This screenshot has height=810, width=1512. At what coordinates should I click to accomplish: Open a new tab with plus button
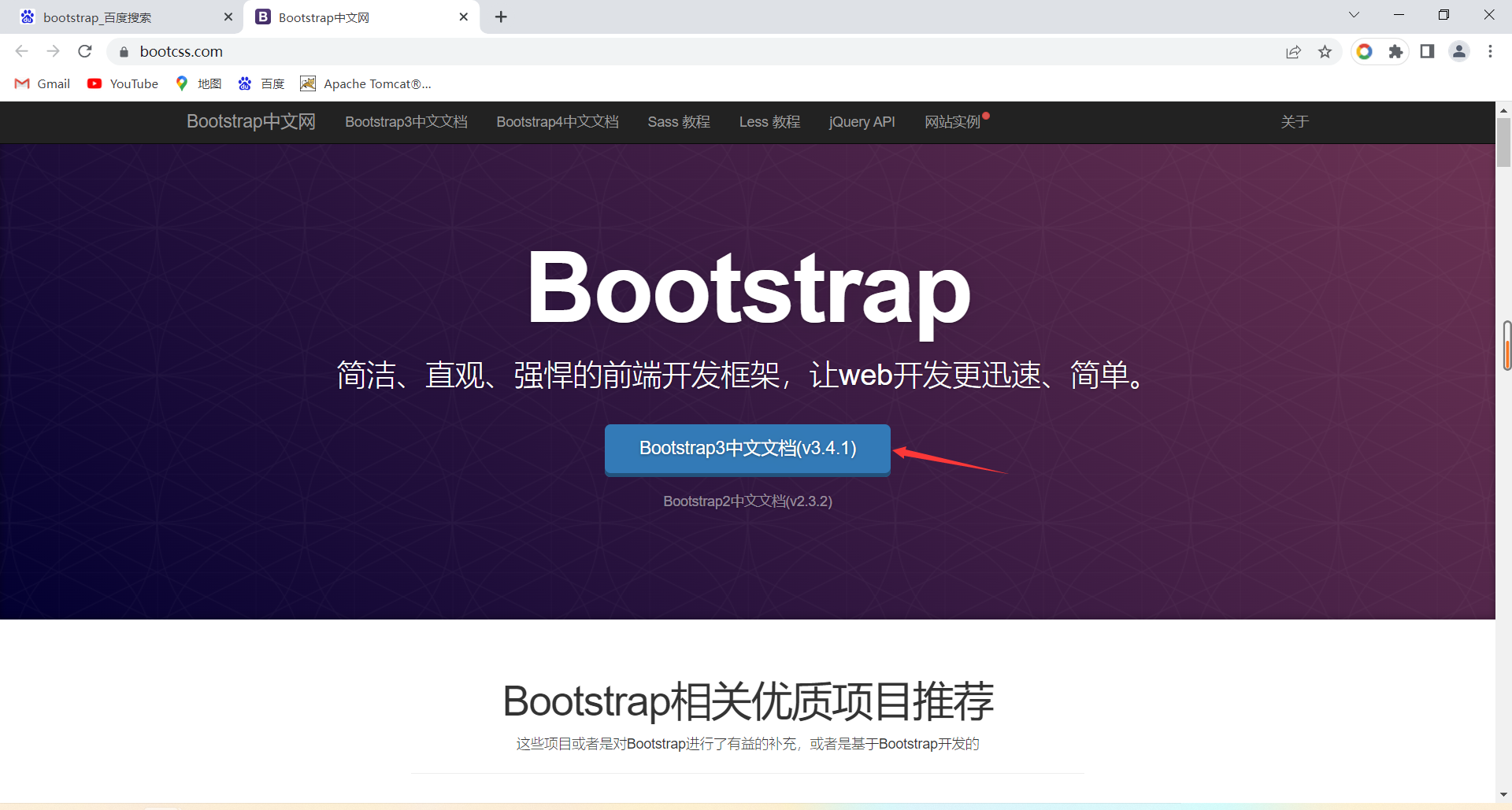tap(501, 17)
